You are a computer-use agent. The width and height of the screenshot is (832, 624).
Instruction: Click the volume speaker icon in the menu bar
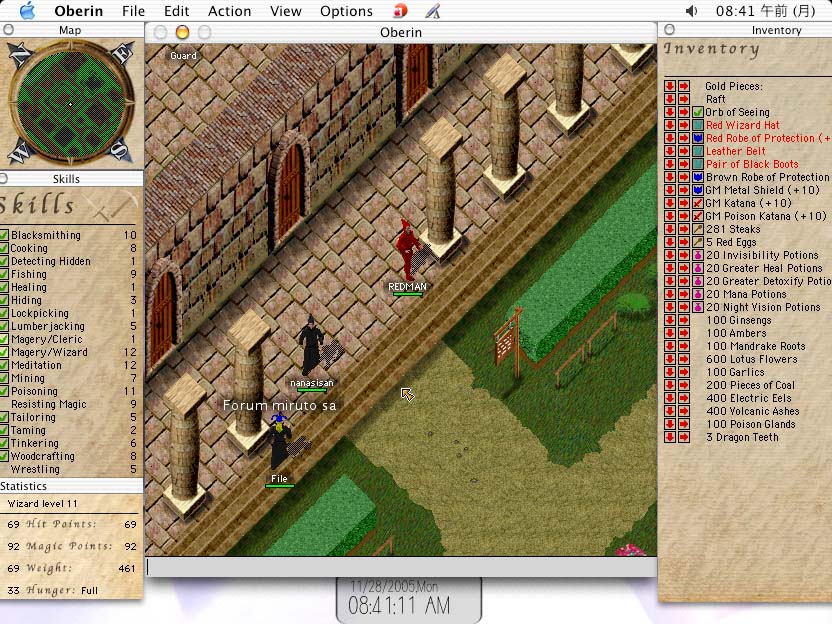691,11
